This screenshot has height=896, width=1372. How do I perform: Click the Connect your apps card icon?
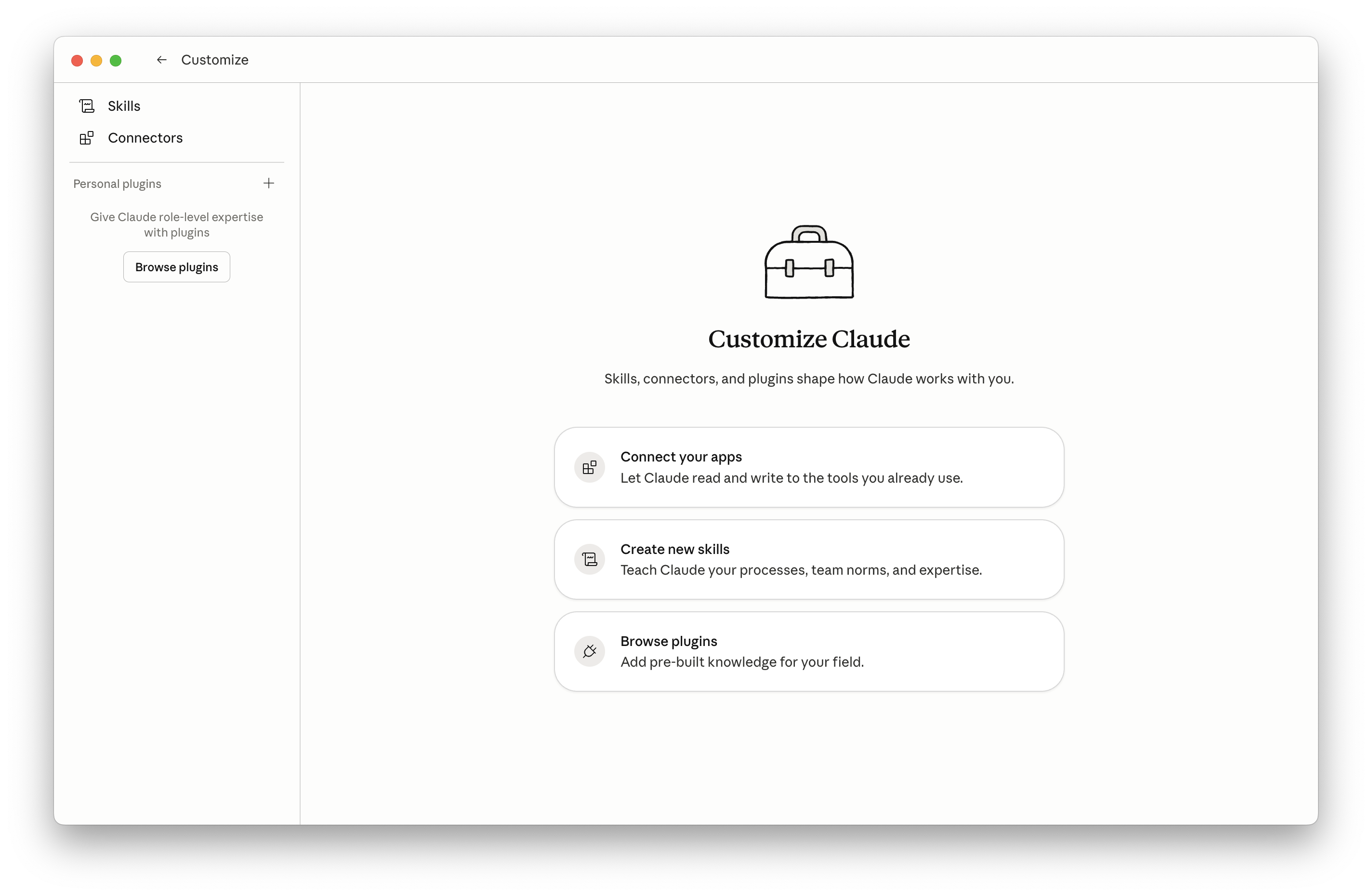click(589, 467)
